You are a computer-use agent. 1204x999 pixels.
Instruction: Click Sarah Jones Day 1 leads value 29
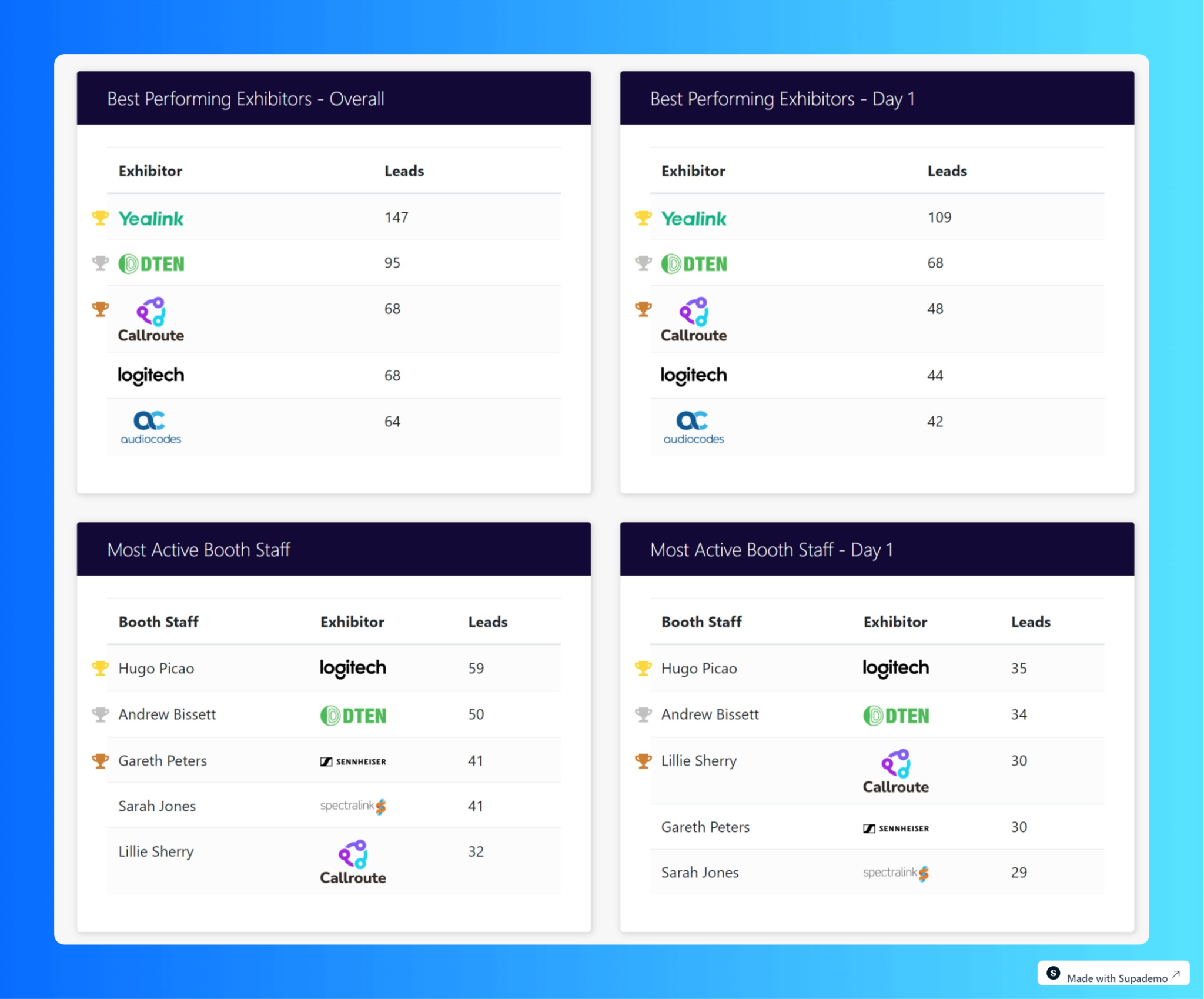[x=1019, y=873]
